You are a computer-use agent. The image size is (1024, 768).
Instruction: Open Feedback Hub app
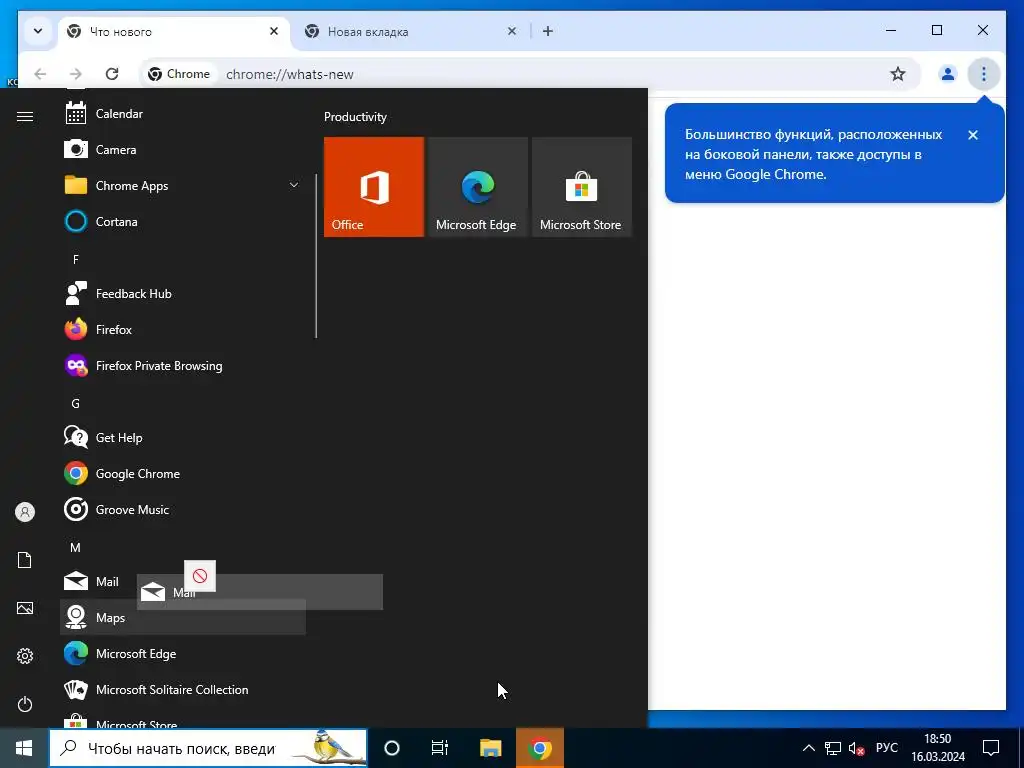tap(183, 294)
